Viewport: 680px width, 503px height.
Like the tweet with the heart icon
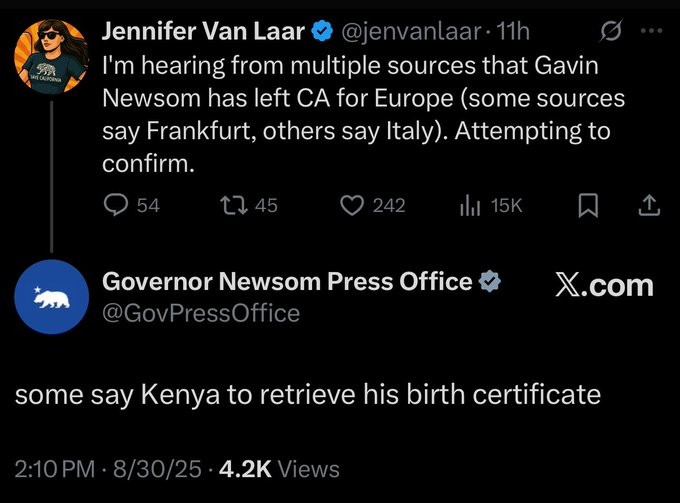pyautogui.click(x=352, y=205)
